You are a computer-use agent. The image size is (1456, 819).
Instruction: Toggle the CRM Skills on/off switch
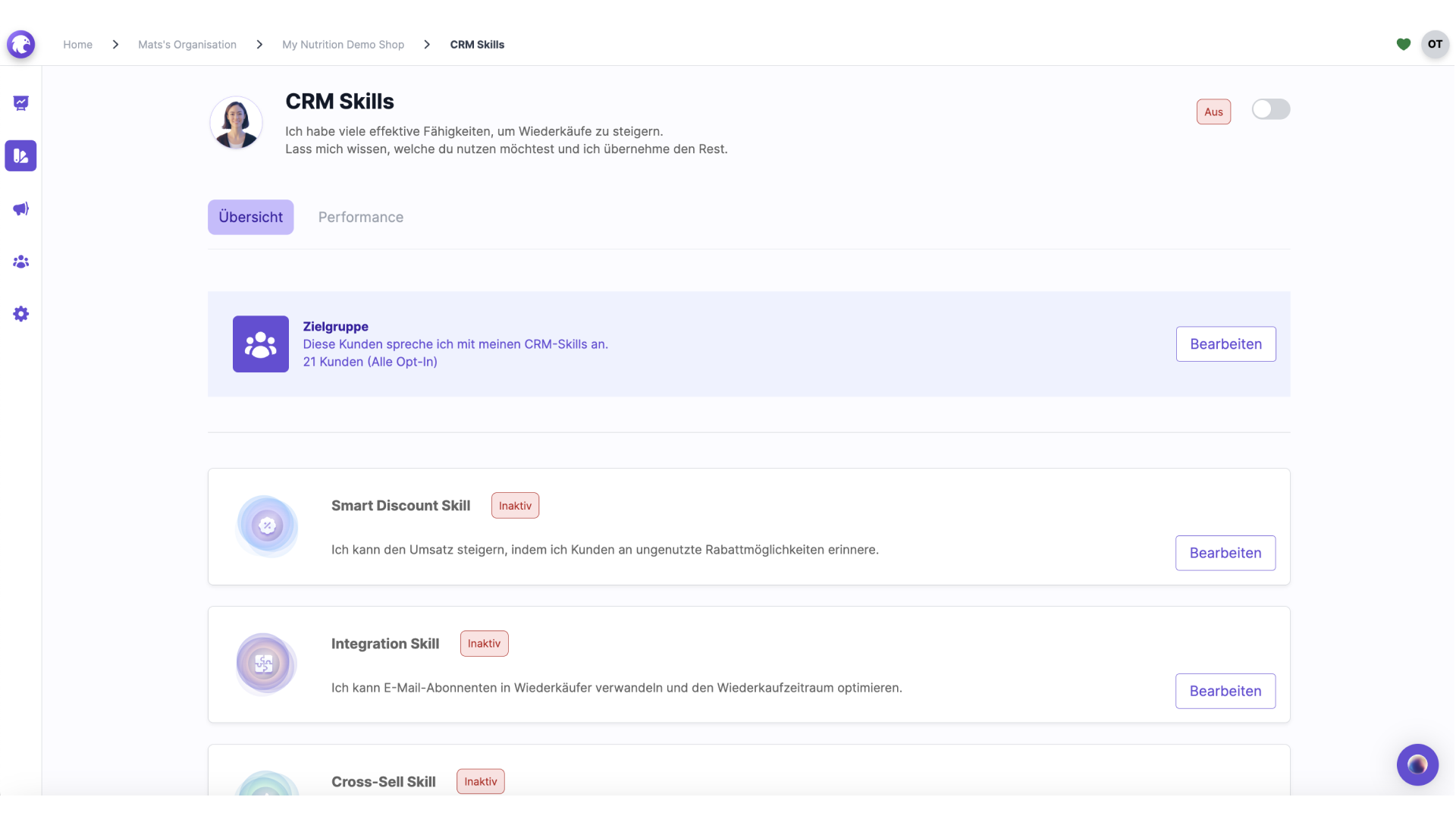click(1271, 109)
